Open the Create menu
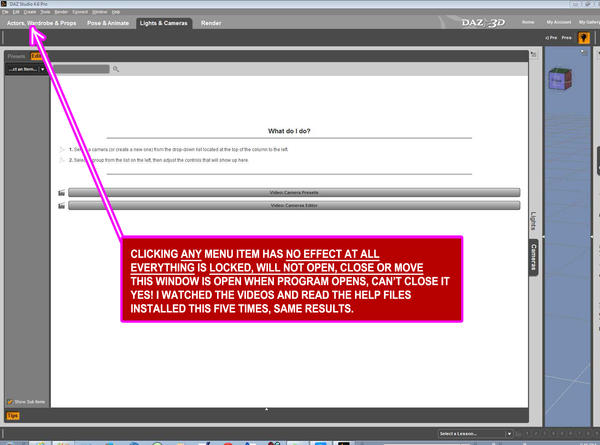Viewport: 600px width, 445px height. click(30, 12)
